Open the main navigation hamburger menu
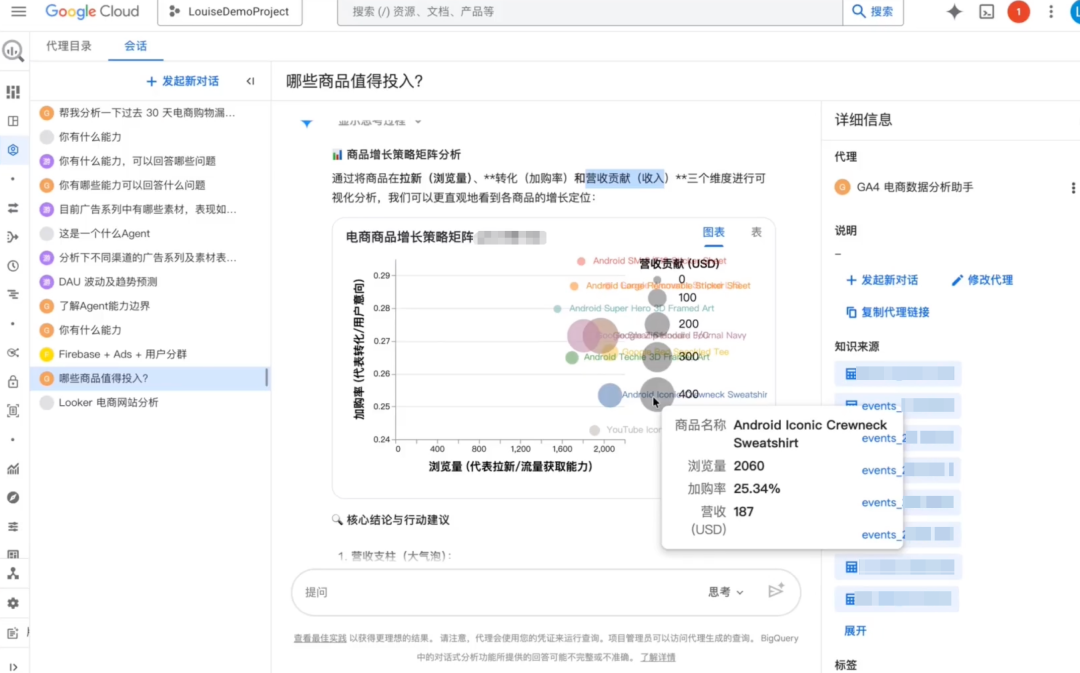1080x673 pixels. 19,12
